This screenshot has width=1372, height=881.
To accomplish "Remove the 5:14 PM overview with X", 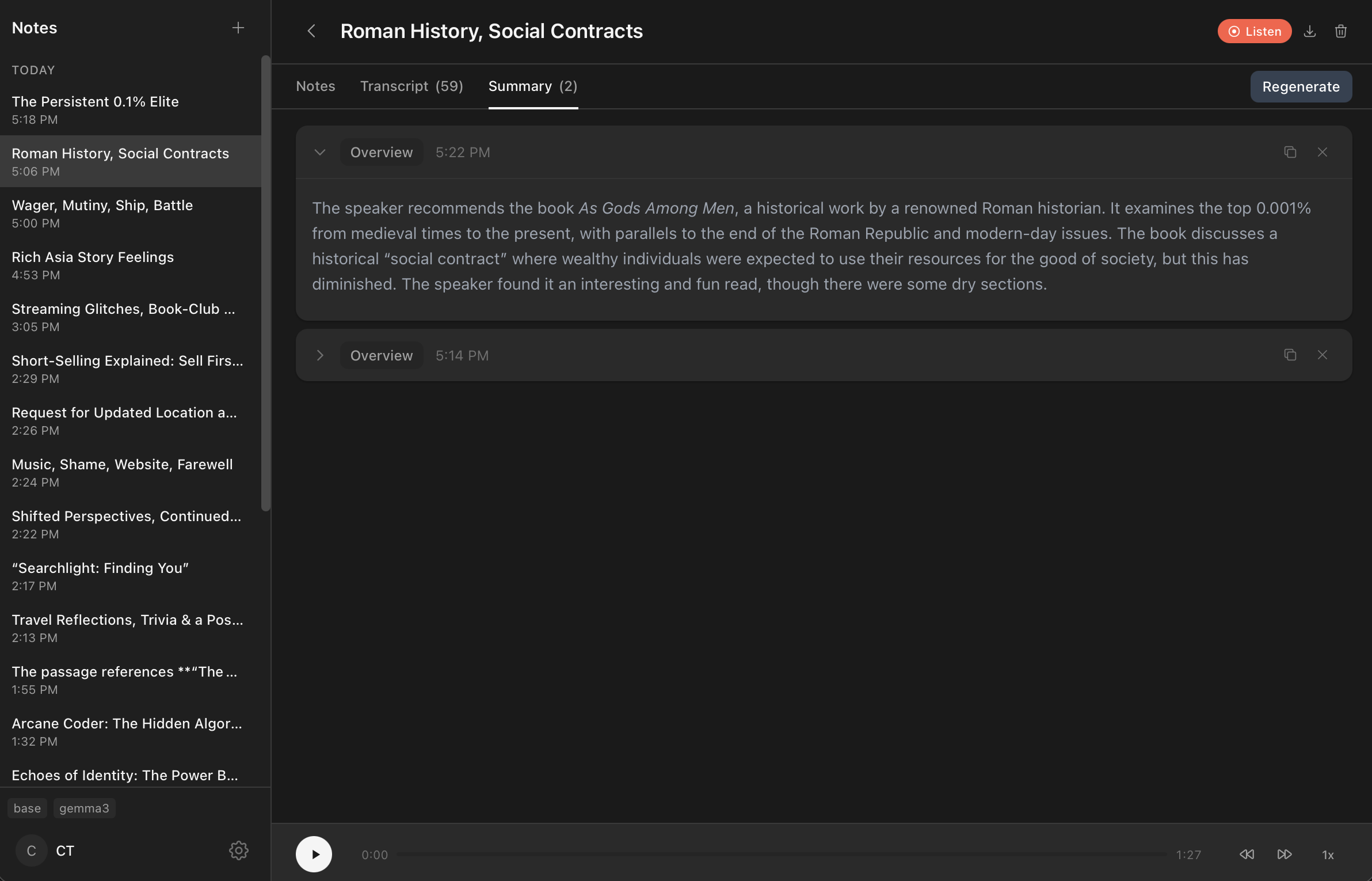I will [x=1323, y=355].
